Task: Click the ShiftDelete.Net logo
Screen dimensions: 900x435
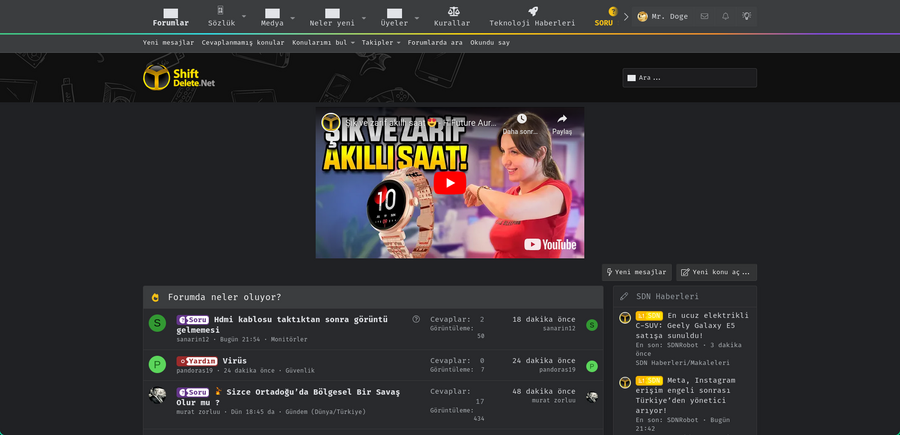Action: [x=179, y=77]
